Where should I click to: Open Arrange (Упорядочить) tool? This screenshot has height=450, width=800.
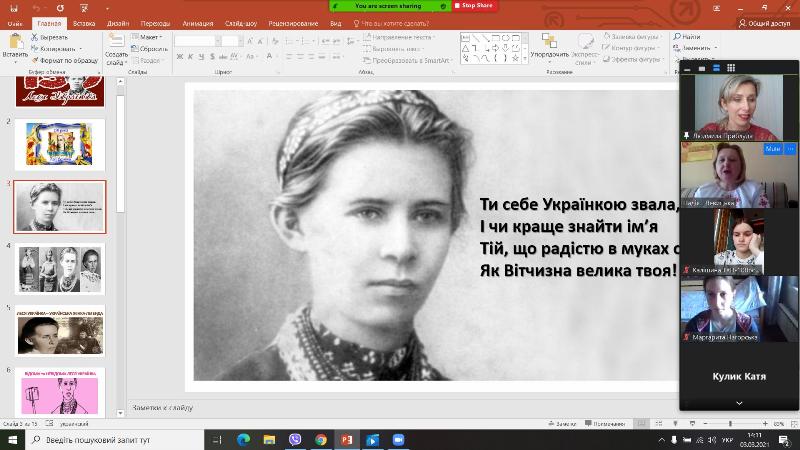click(x=549, y=44)
